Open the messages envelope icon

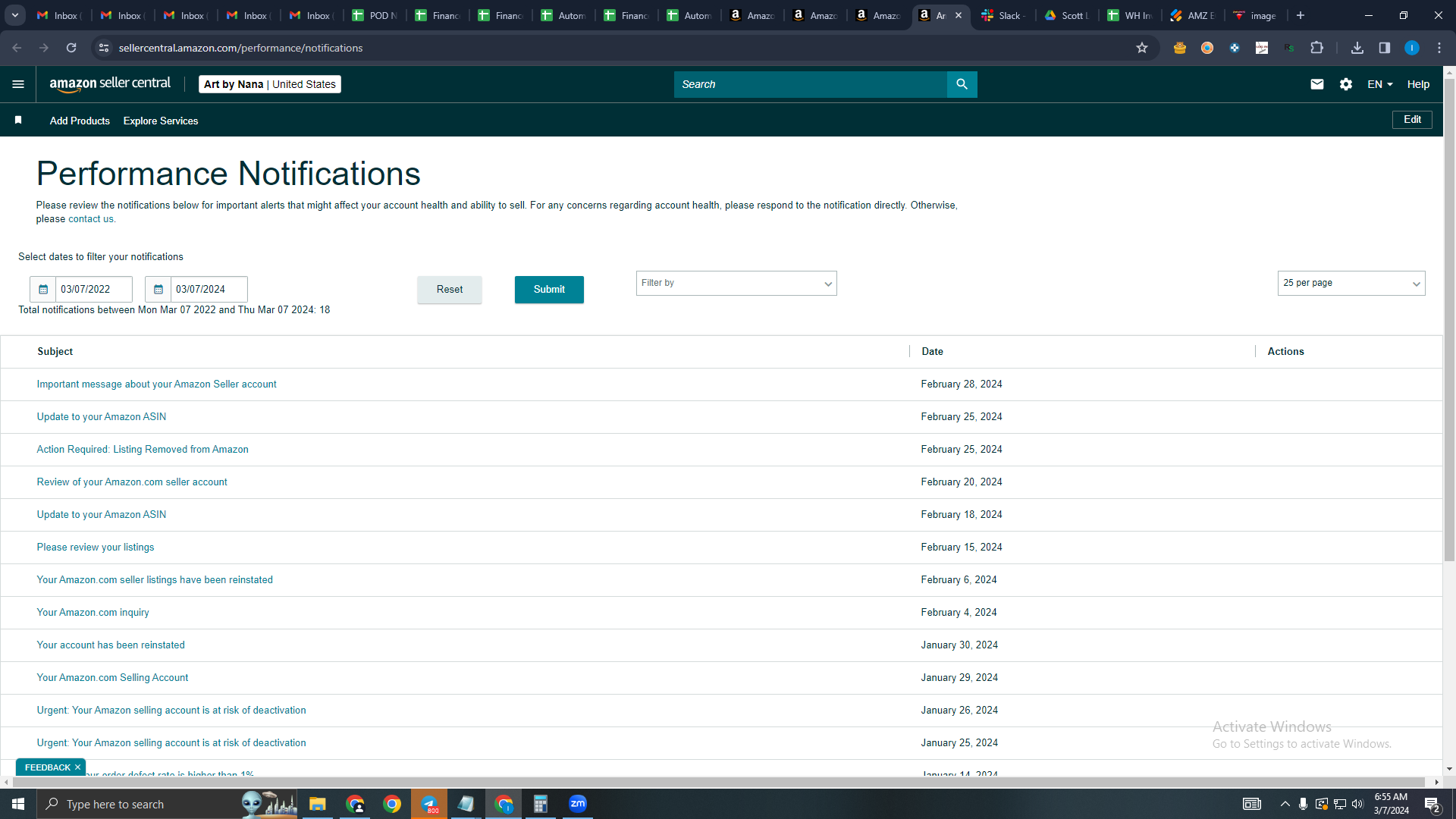(x=1317, y=84)
